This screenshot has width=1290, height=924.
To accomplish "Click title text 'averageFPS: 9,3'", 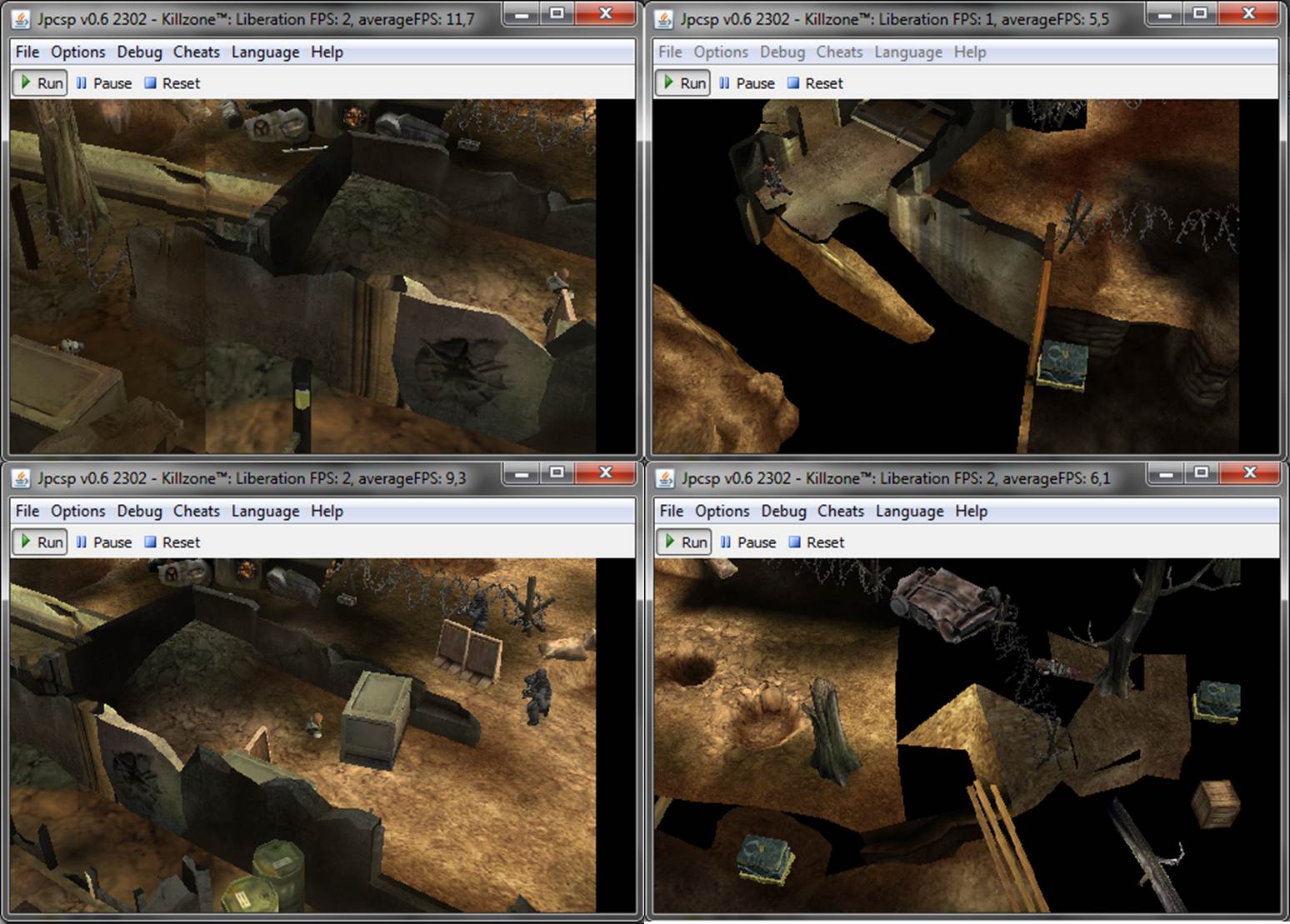I will coord(412,478).
